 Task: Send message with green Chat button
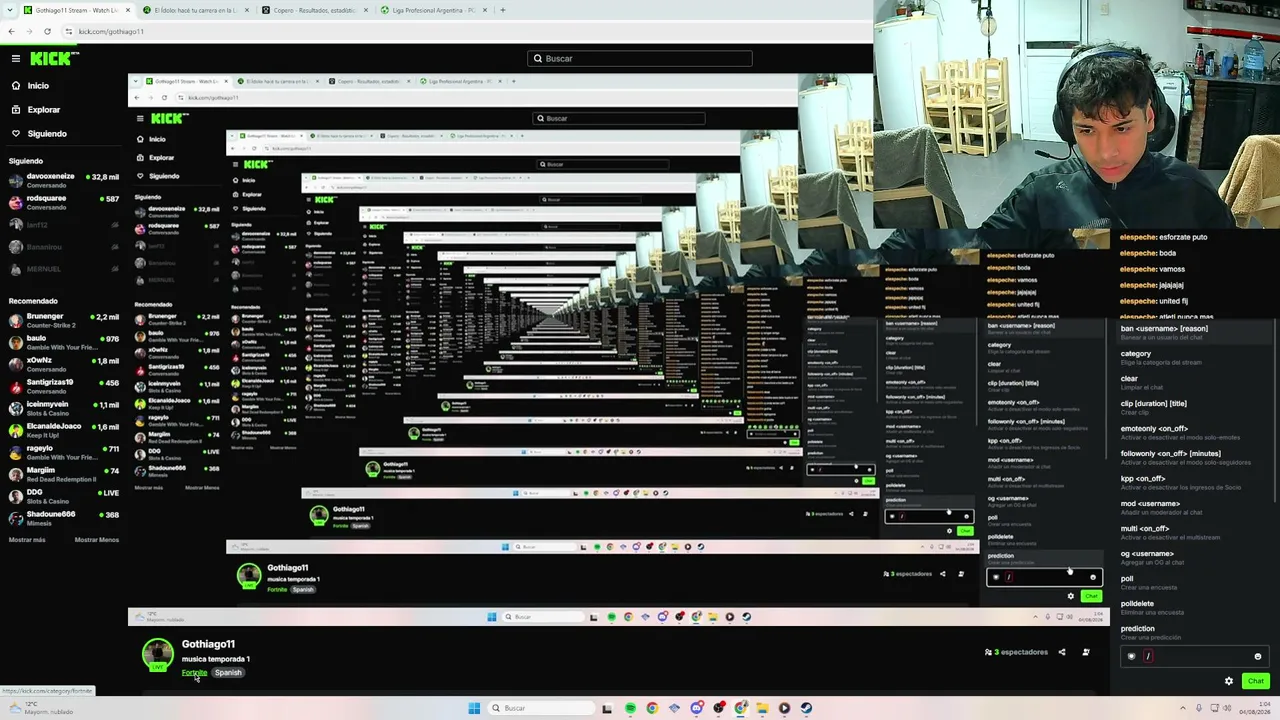[1256, 681]
